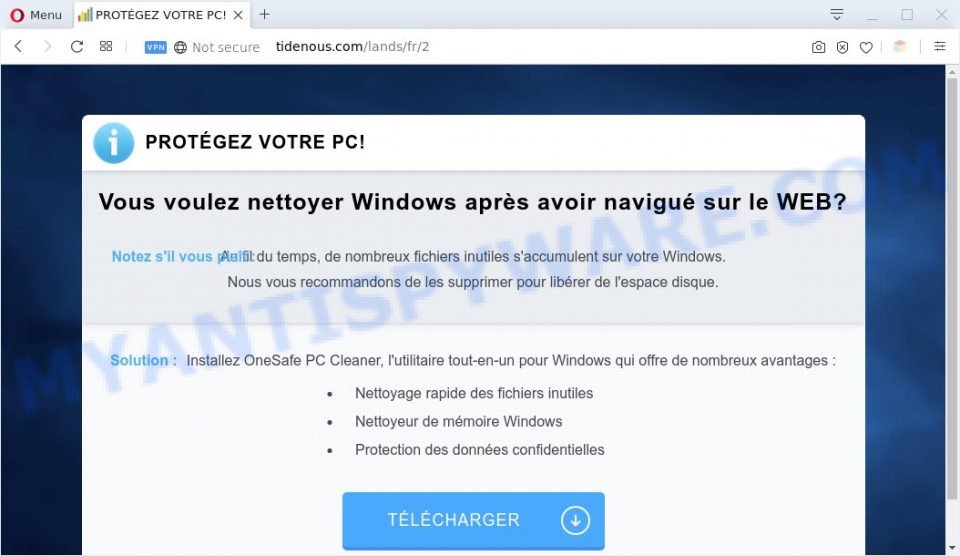Click the TÉLÉCHARGER download button
Viewport: 960px width, 556px height.
[473, 520]
